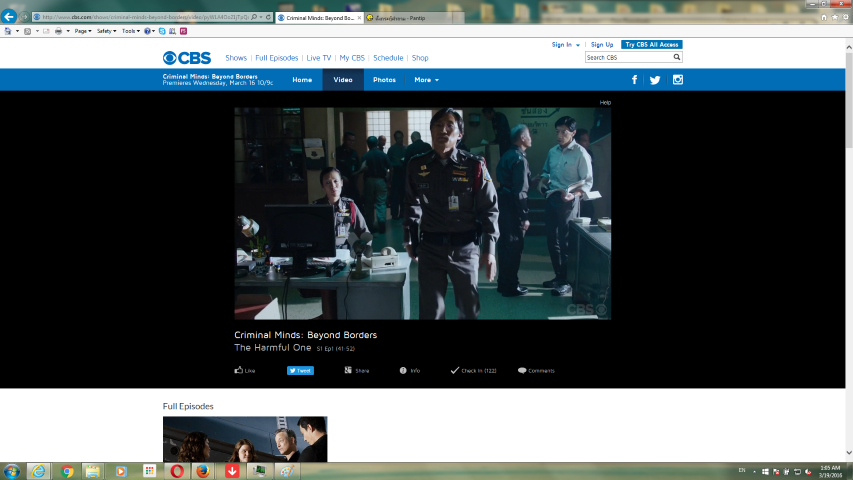The width and height of the screenshot is (853, 480).
Task: Open the Tools menu in command bar
Action: [x=131, y=31]
